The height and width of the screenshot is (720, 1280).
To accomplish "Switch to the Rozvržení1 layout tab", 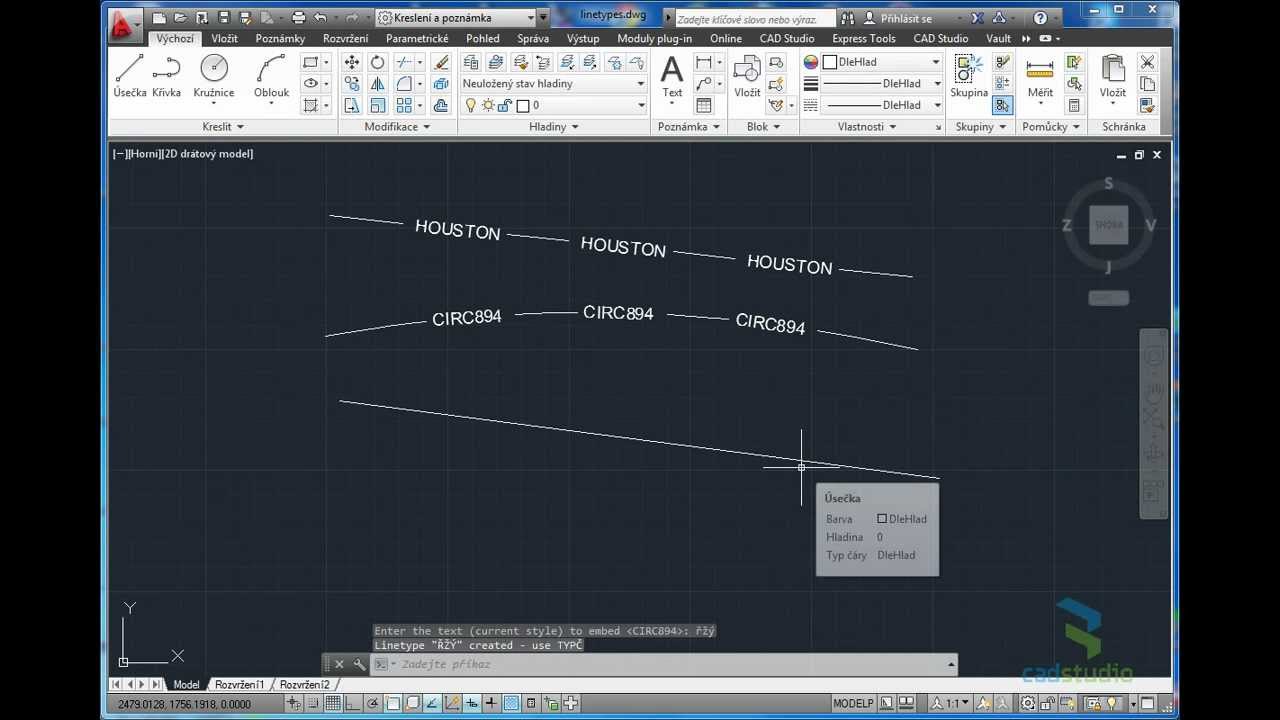I will pyautogui.click(x=239, y=685).
